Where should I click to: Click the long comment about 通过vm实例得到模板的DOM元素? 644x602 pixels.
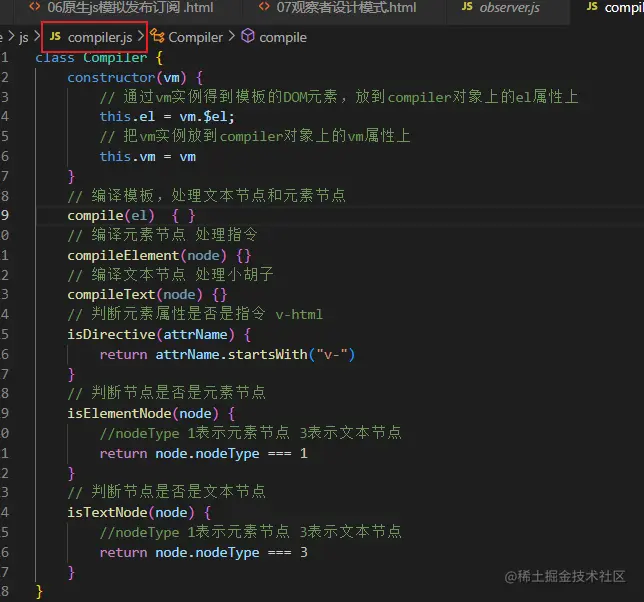339,97
